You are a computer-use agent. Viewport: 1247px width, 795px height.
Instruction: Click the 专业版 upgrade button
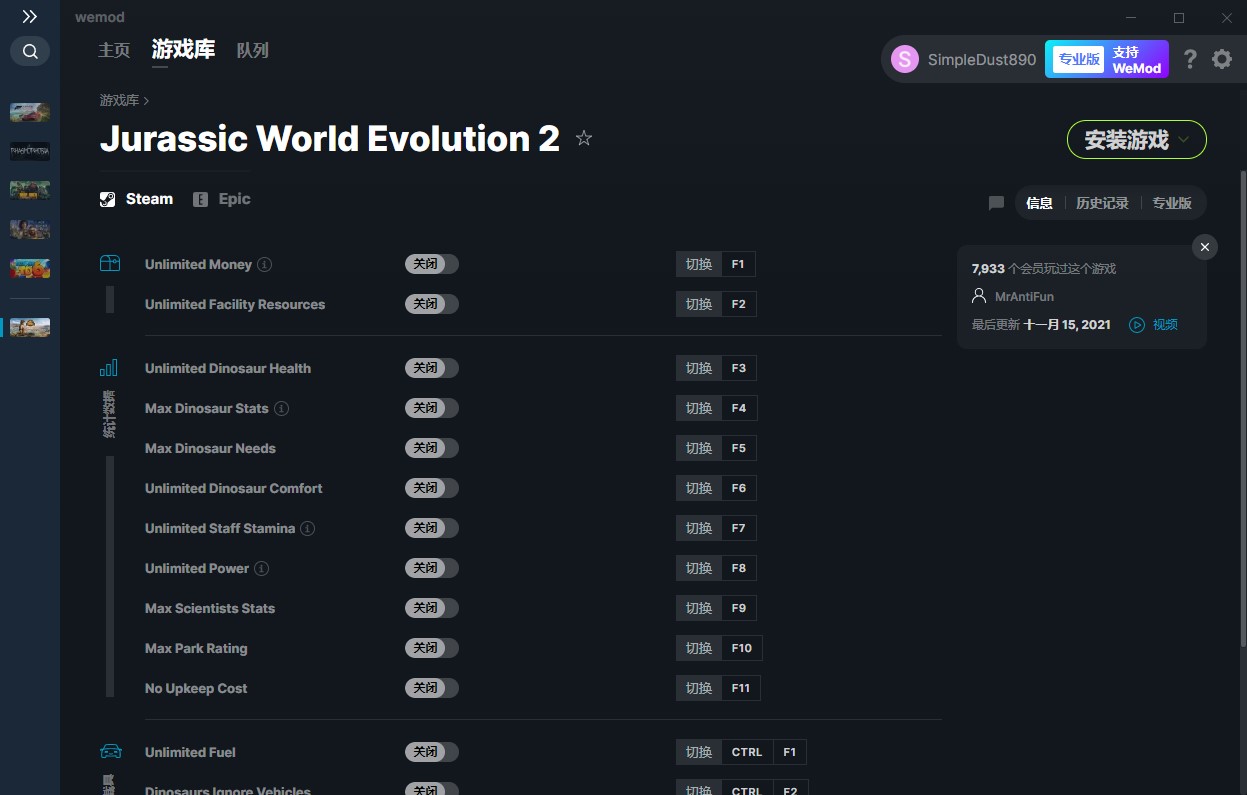tap(1078, 59)
